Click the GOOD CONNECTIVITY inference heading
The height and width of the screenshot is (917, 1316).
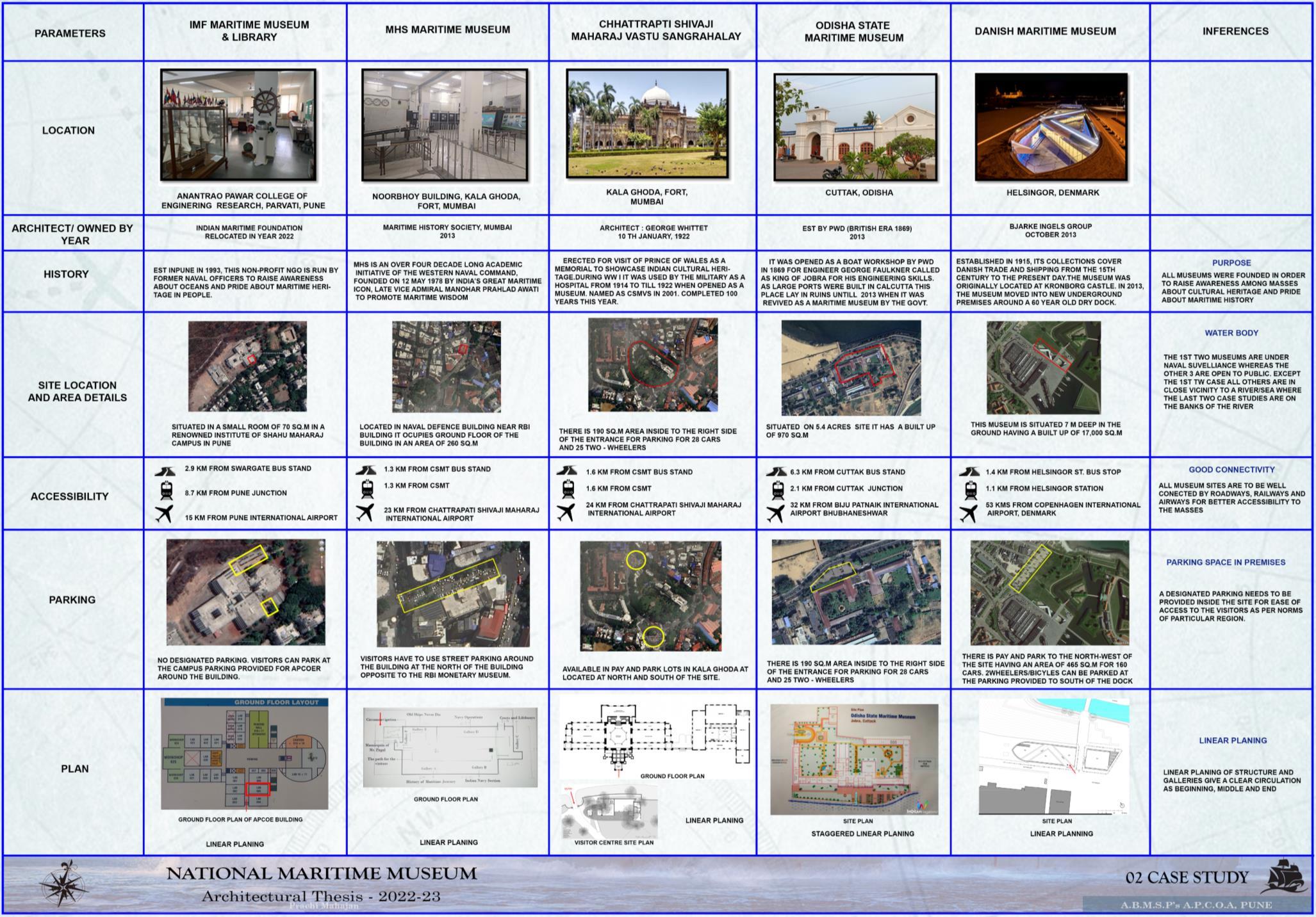point(1231,469)
